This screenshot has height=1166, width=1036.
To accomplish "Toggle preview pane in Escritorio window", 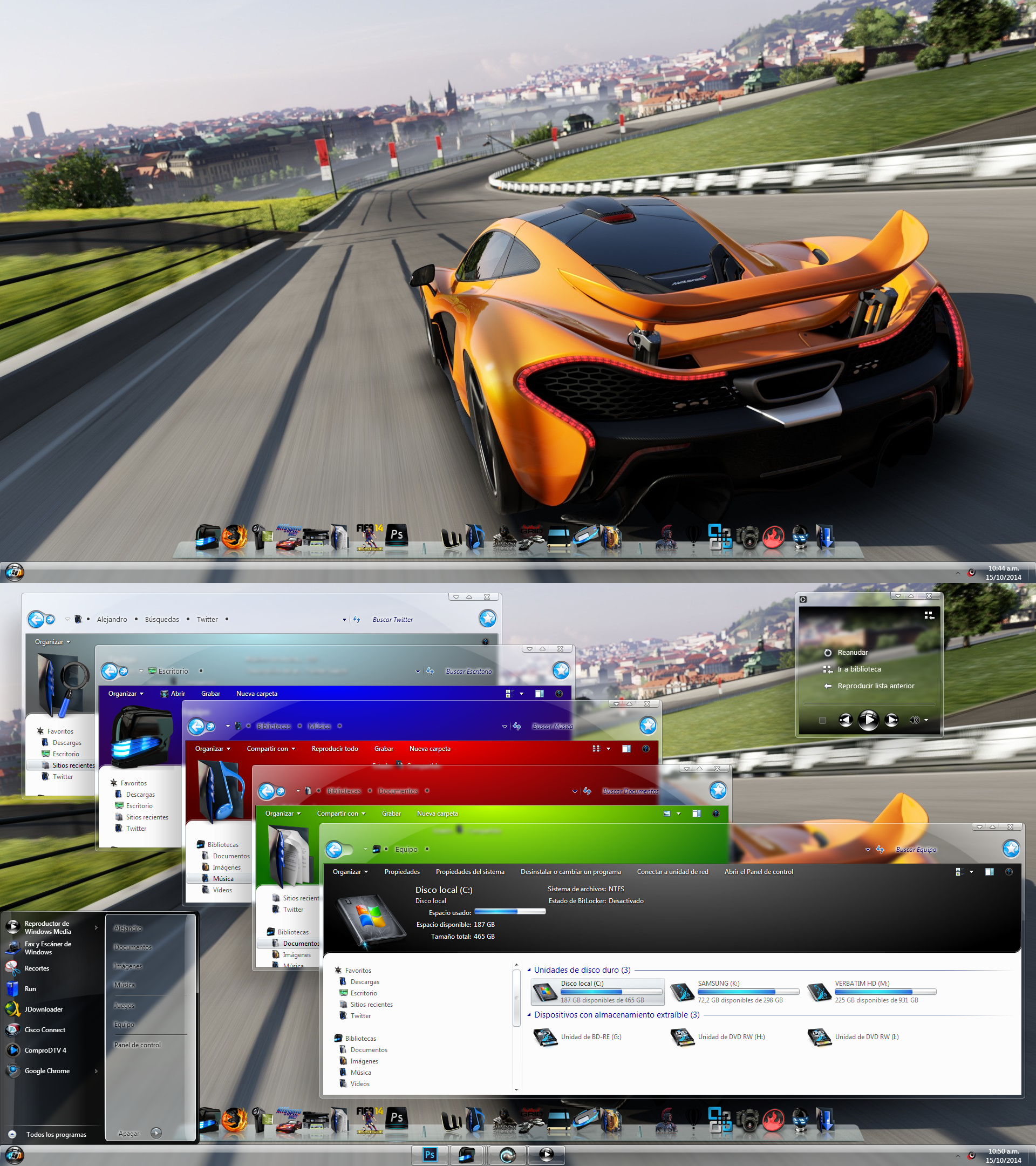I will (540, 694).
